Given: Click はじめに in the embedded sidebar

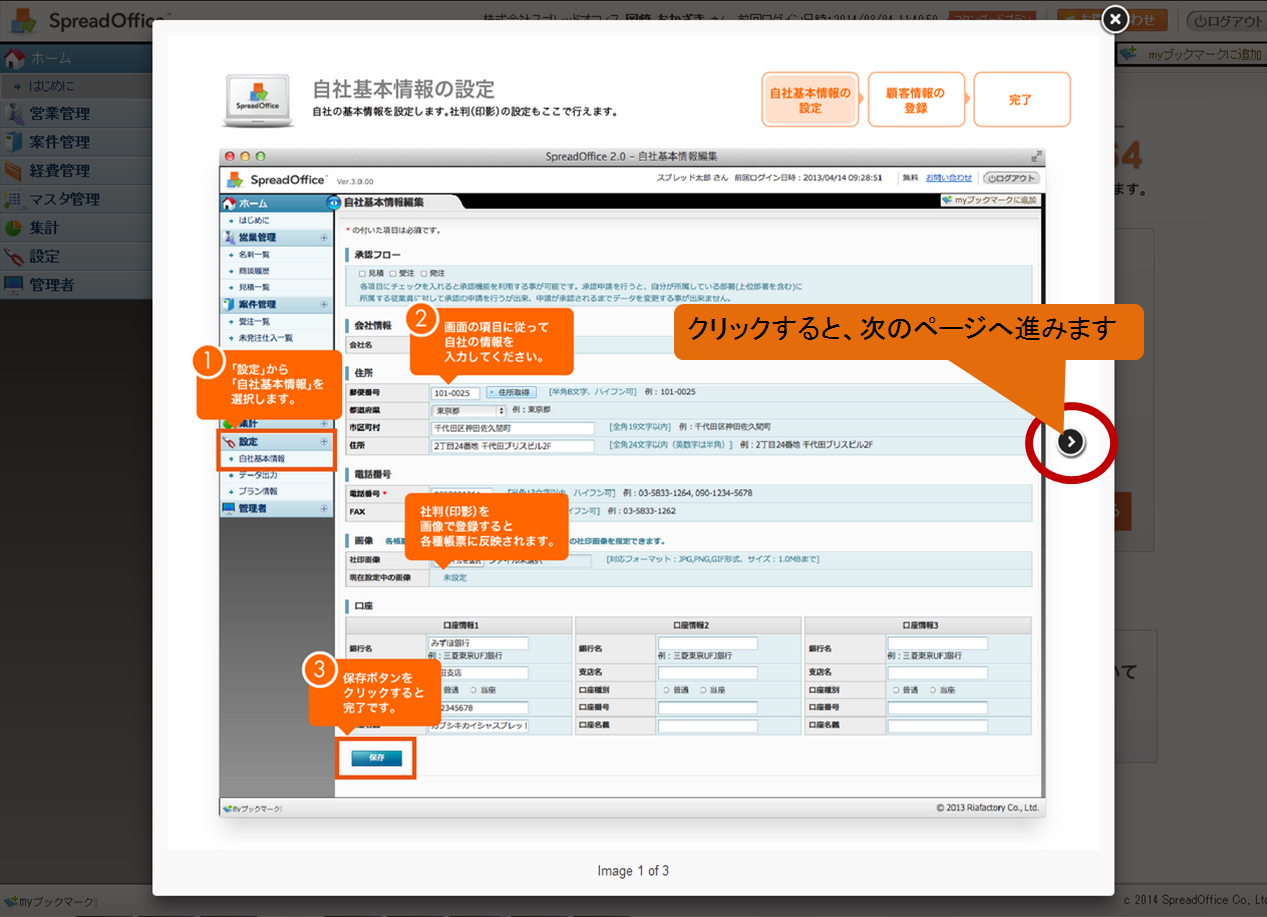Looking at the screenshot, I should (253, 220).
